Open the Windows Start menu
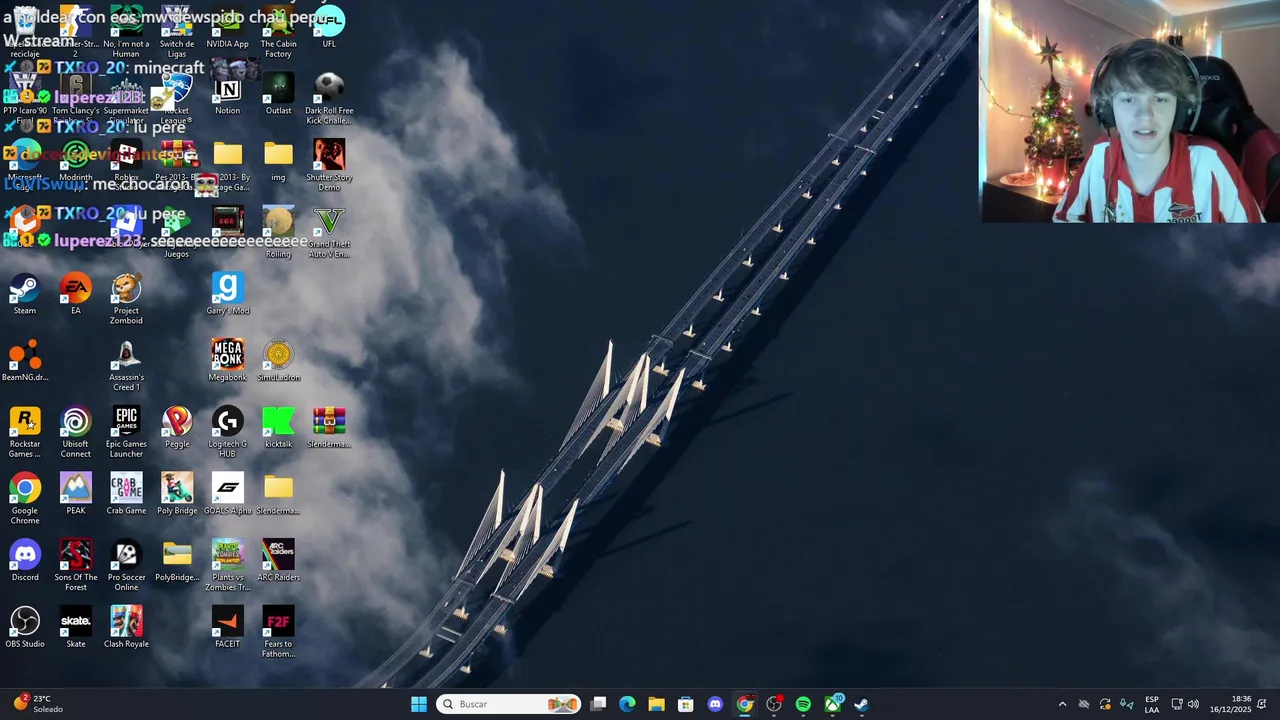This screenshot has height=720, width=1280. [x=419, y=704]
